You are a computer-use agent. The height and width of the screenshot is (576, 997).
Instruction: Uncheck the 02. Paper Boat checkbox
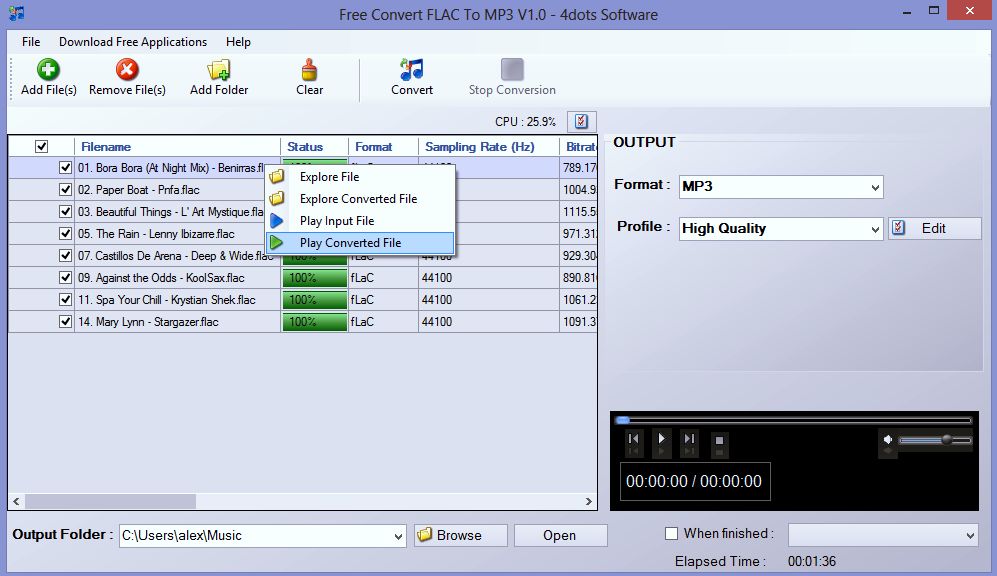[65, 189]
